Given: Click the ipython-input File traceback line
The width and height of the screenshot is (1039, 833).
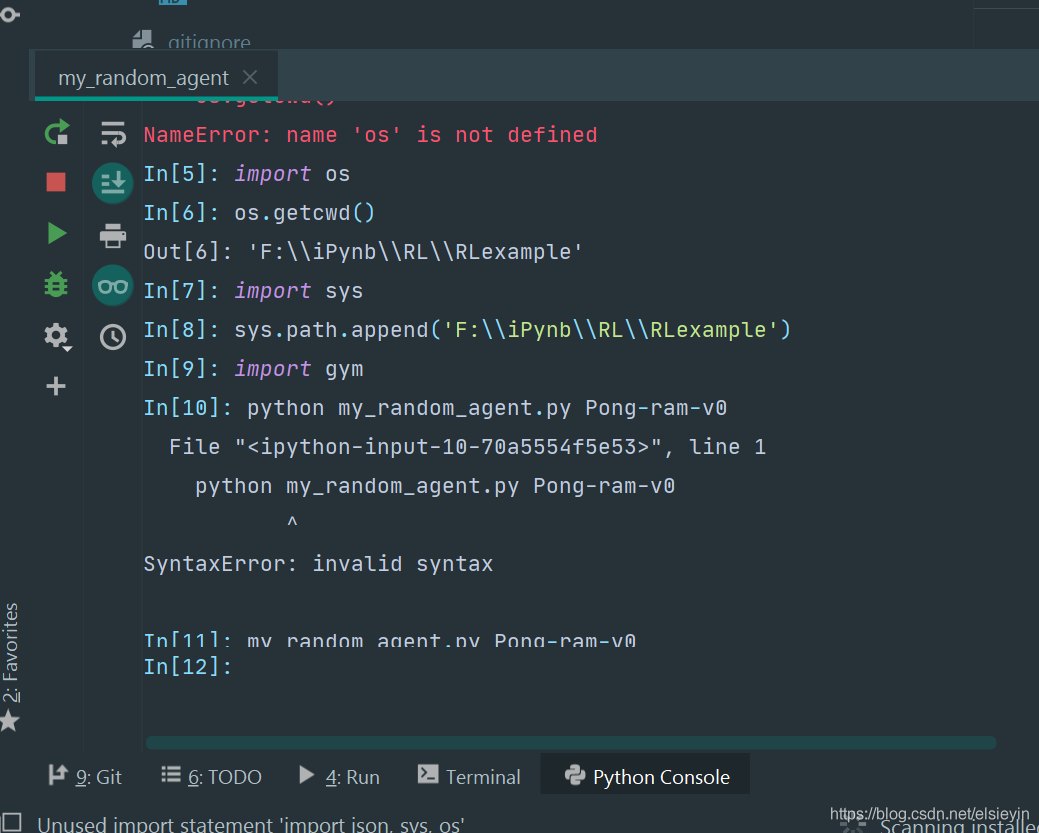Looking at the screenshot, I should click(x=467, y=447).
